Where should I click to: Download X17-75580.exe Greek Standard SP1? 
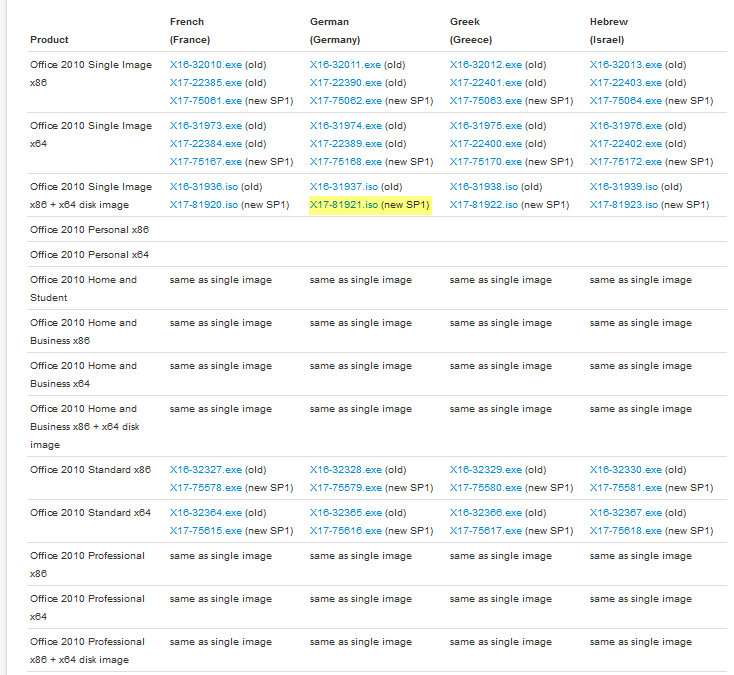[x=485, y=488]
